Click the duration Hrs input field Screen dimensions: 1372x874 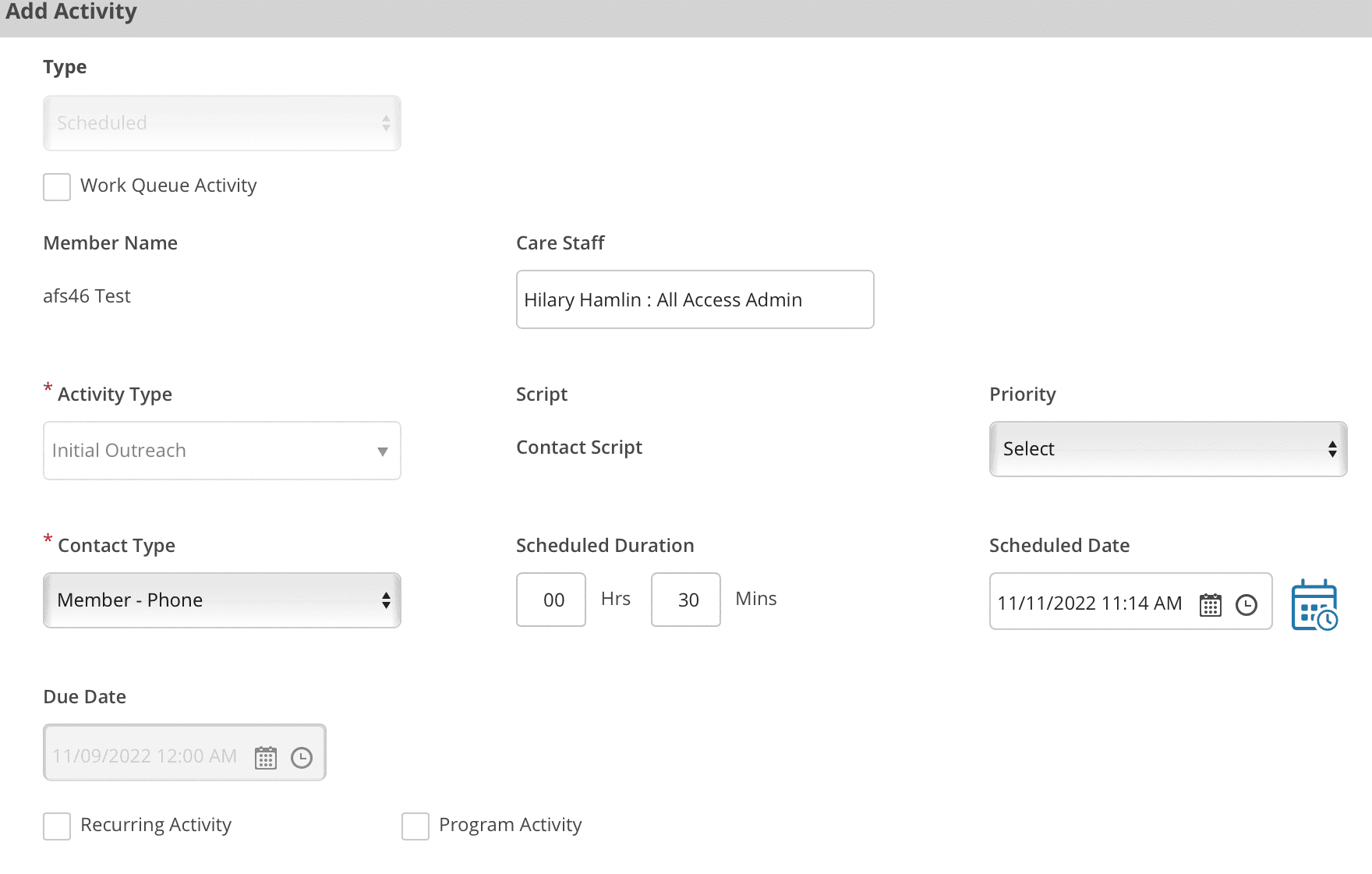[551, 600]
